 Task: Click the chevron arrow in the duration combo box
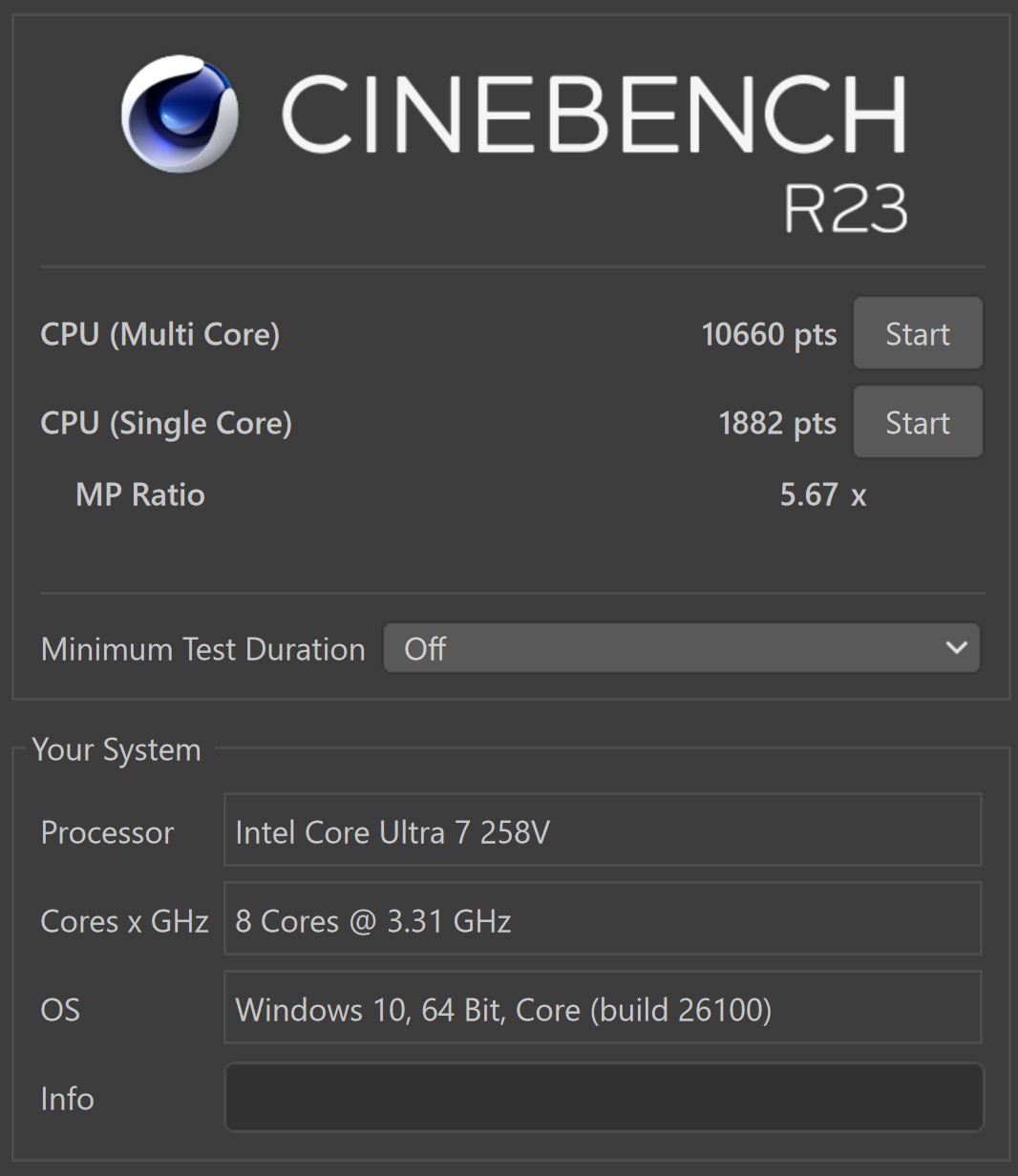(956, 648)
